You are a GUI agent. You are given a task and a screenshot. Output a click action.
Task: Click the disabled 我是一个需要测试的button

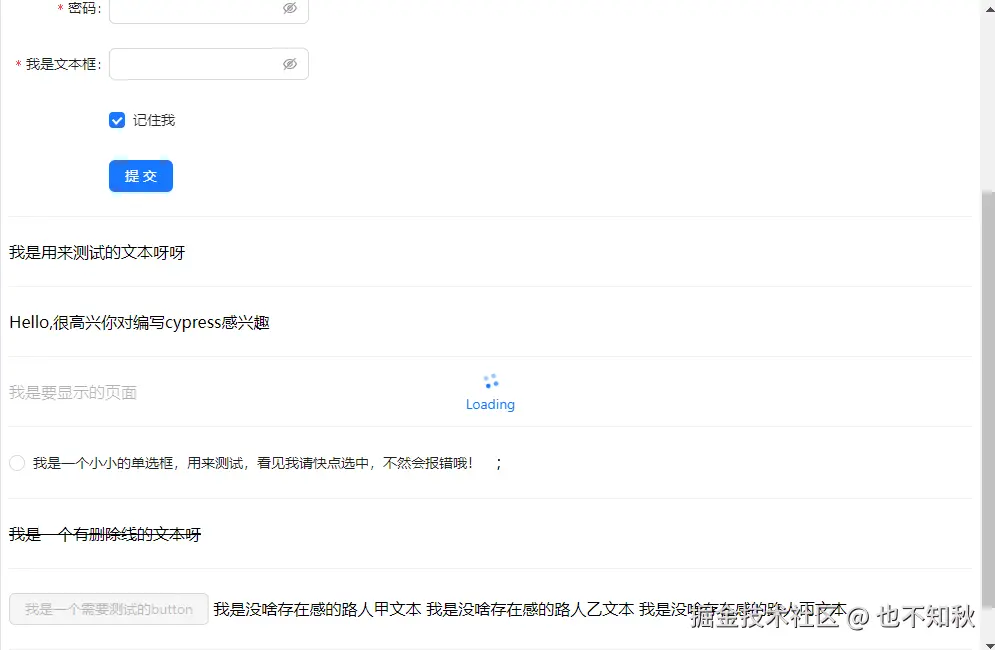108,609
